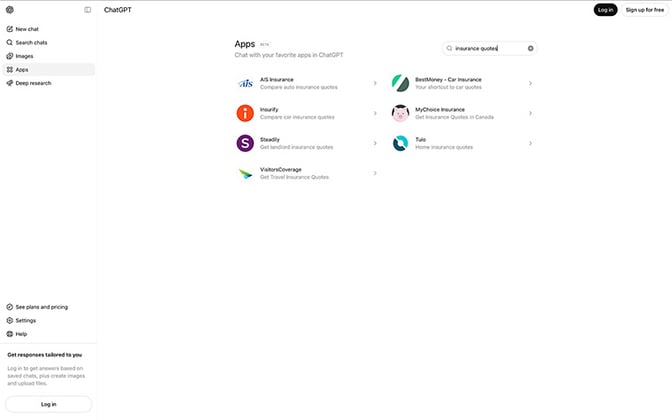Click the Tuio app name
The width and height of the screenshot is (672, 420).
pos(420,140)
